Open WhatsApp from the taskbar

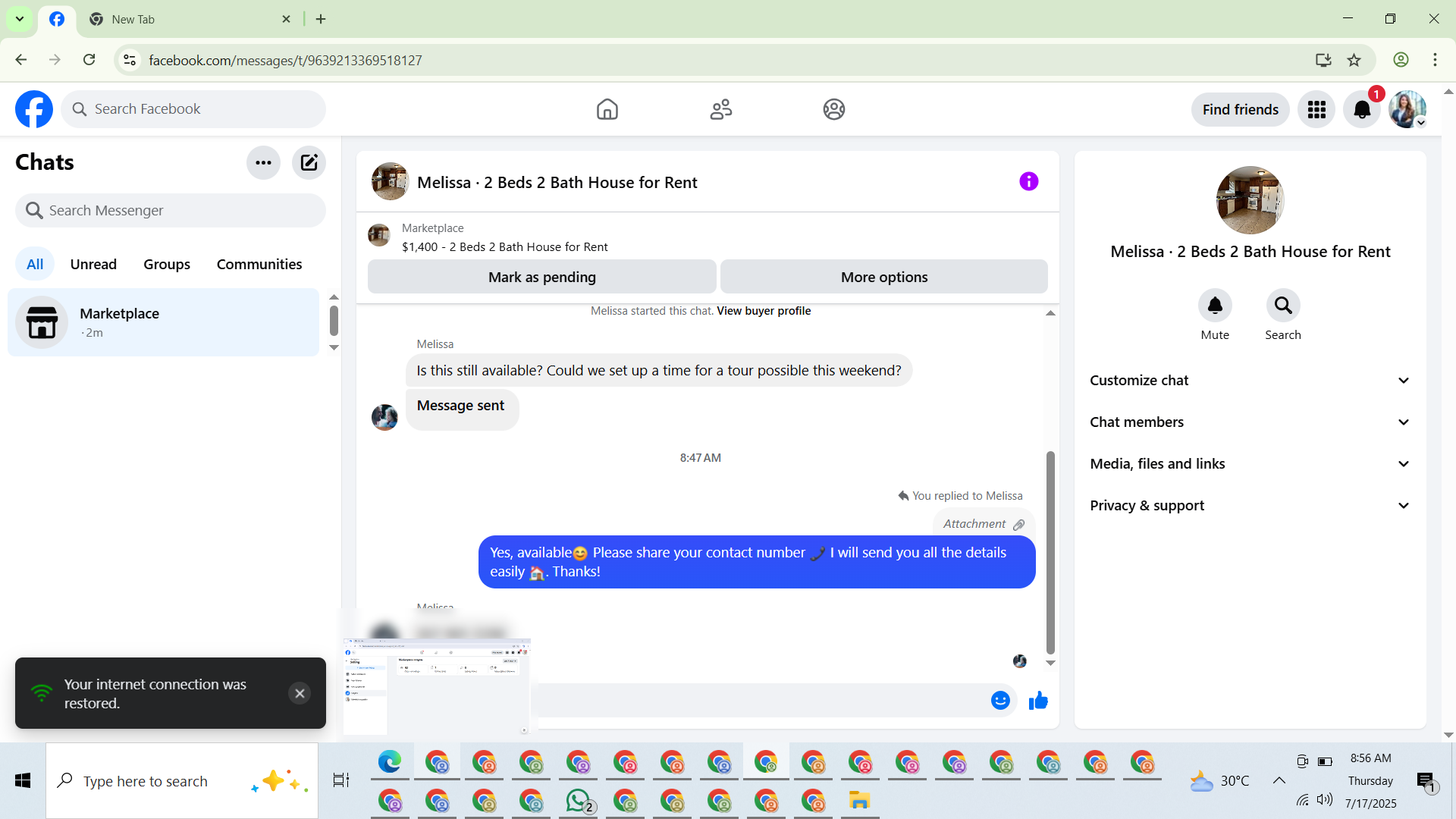click(579, 801)
